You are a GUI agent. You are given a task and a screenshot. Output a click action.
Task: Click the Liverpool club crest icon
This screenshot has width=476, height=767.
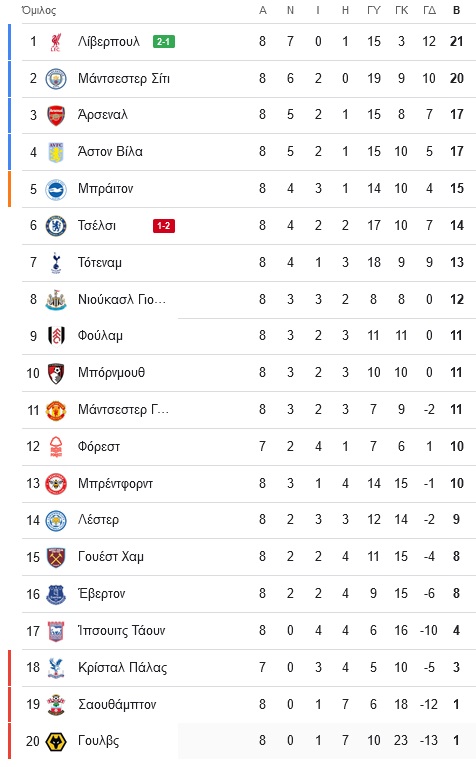pos(56,42)
